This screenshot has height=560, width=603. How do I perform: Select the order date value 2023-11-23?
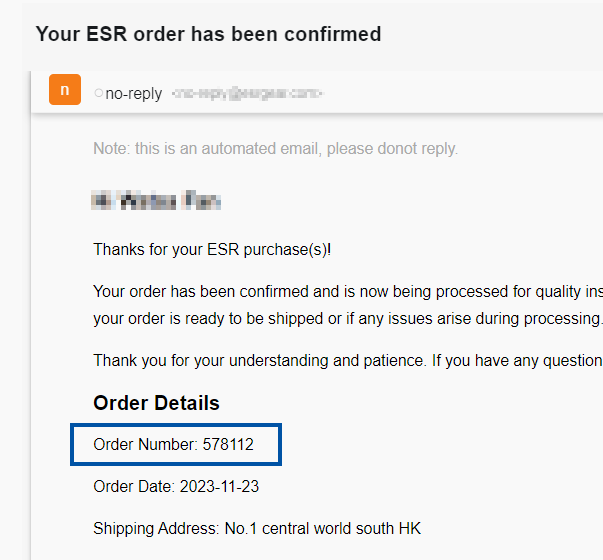219,487
